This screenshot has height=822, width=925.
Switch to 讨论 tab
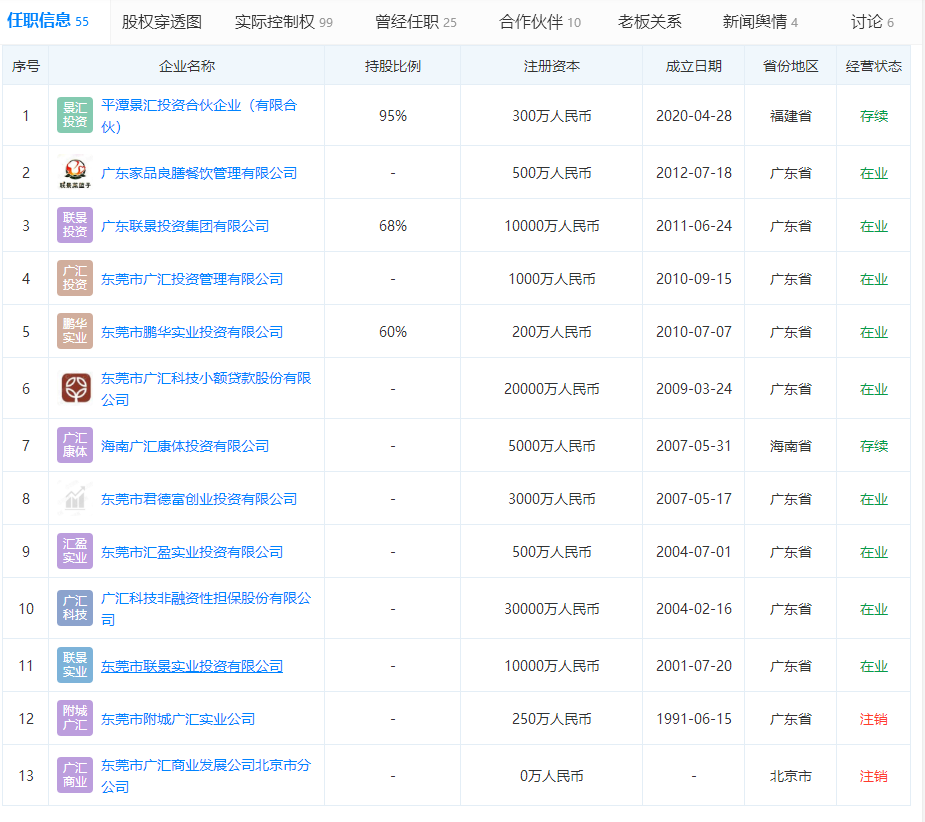click(872, 22)
